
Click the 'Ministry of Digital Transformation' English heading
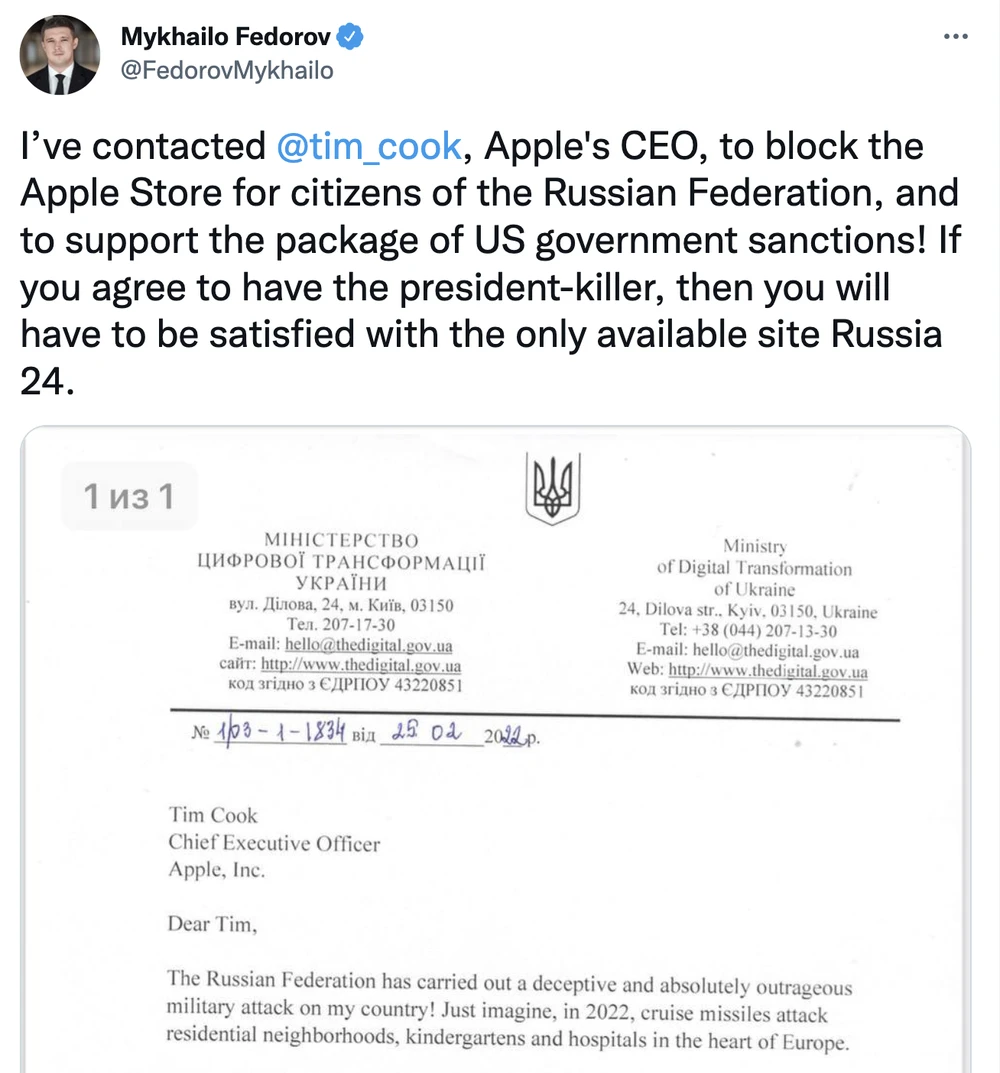click(755, 568)
